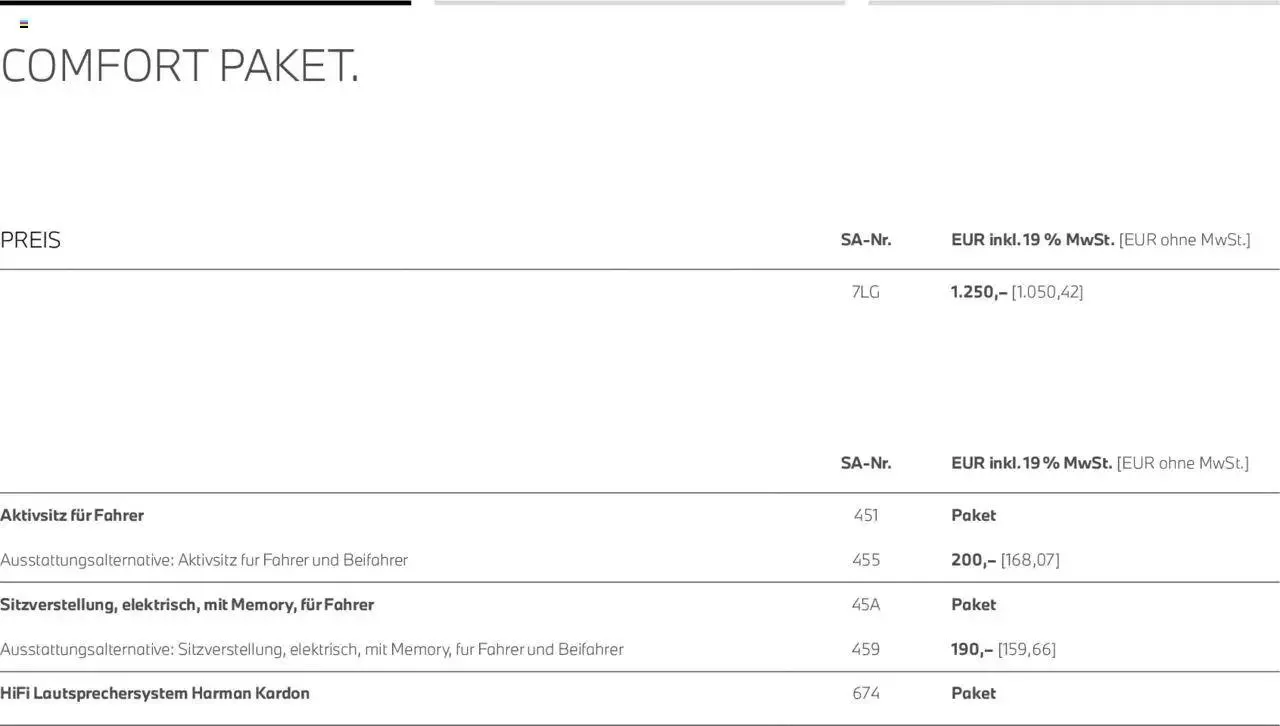The image size is (1280, 726).
Task: Click the COMFORT PAKET heading
Action: tap(180, 66)
